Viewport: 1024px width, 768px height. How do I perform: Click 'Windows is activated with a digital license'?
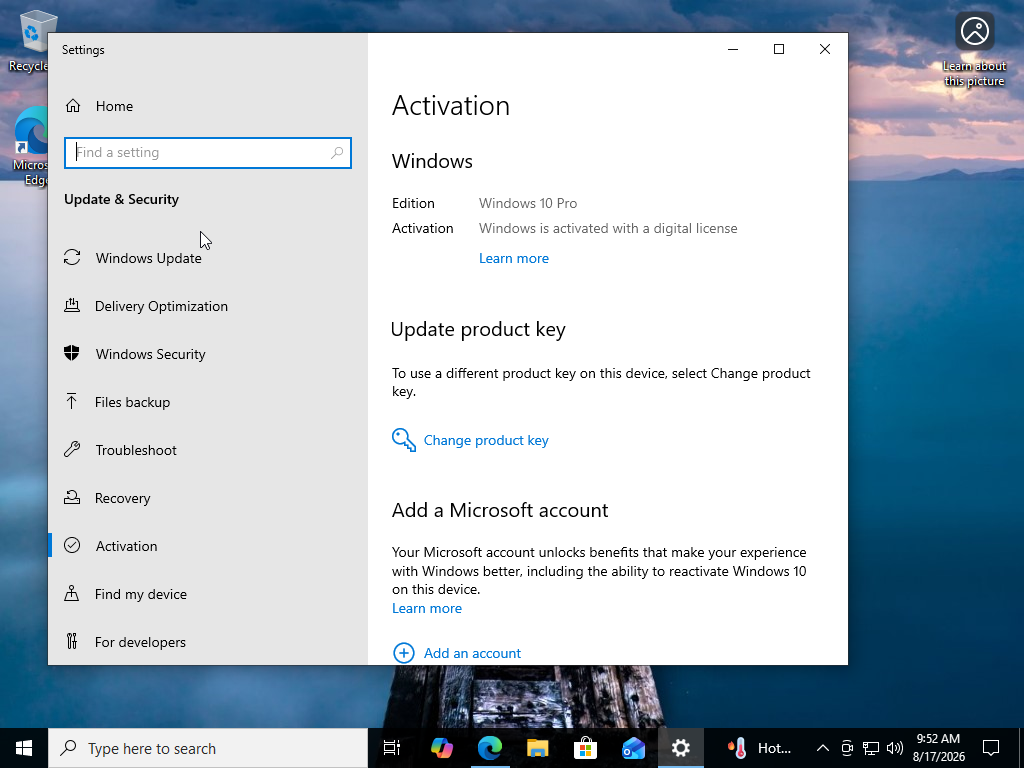click(x=608, y=228)
